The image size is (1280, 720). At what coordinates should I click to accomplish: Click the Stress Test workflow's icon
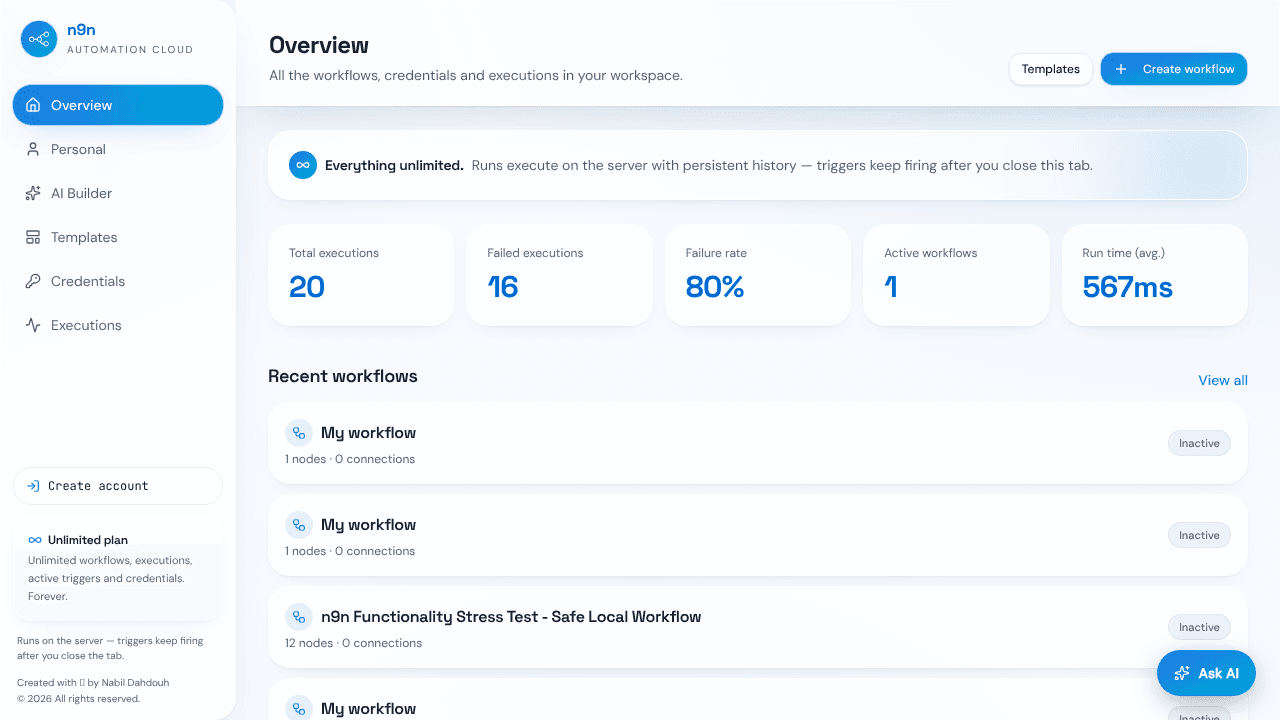[299, 617]
